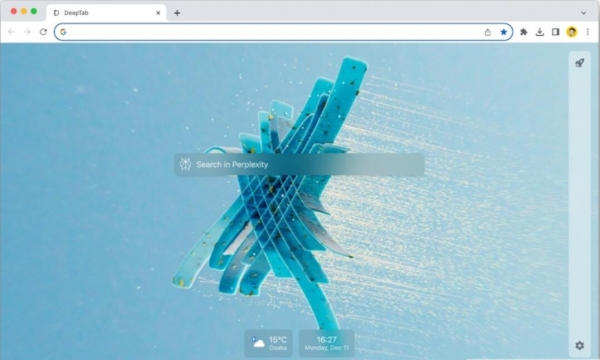Open the Osaka weather widget
Viewport: 600px width, 360px height.
tap(269, 343)
